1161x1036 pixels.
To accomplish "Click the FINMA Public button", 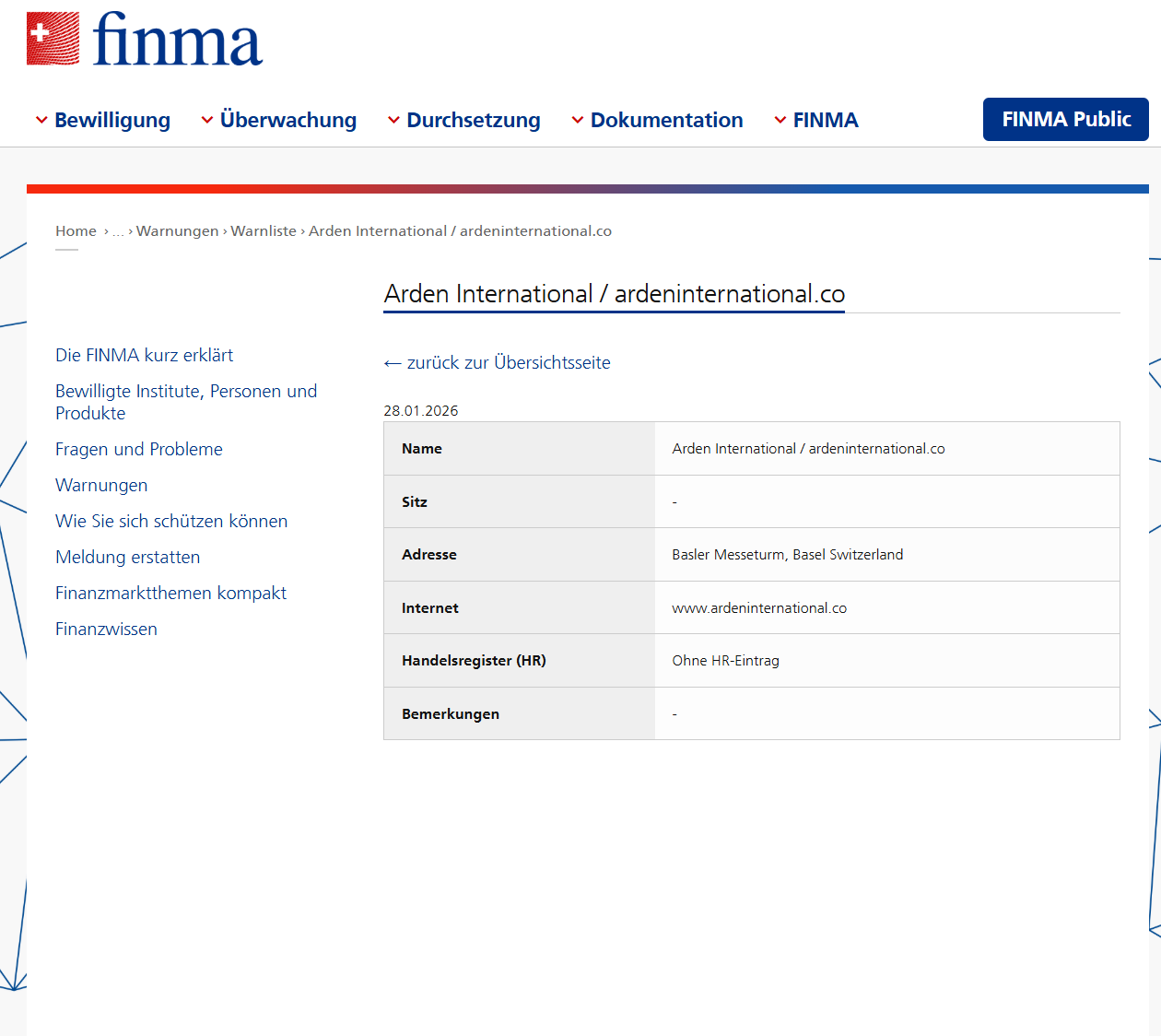I will [x=1066, y=120].
